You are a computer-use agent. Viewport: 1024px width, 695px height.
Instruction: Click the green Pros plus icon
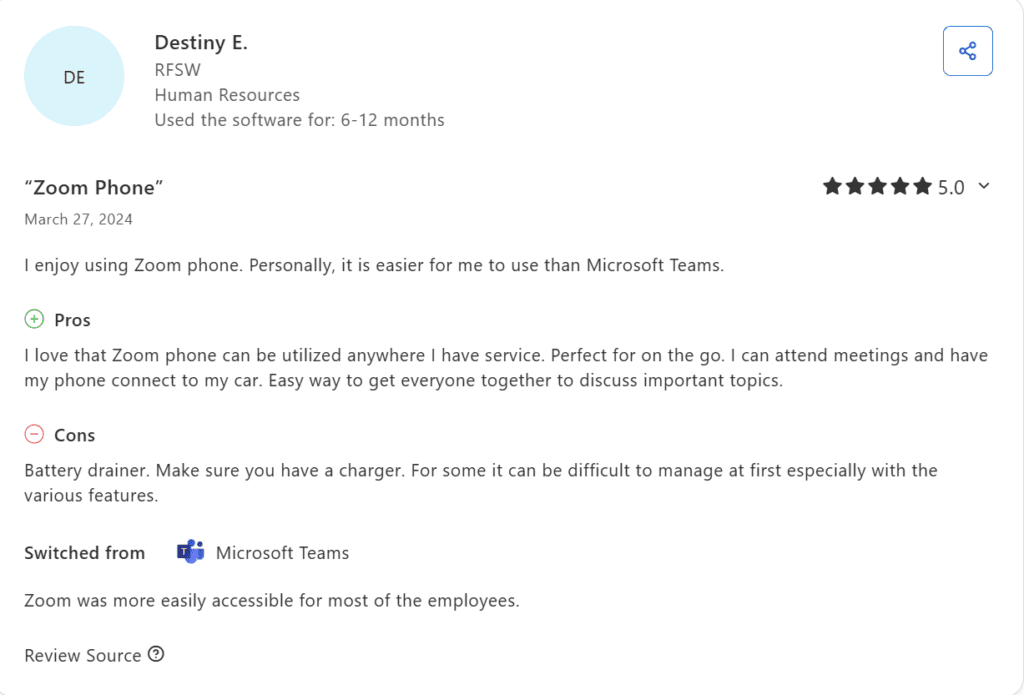[34, 319]
